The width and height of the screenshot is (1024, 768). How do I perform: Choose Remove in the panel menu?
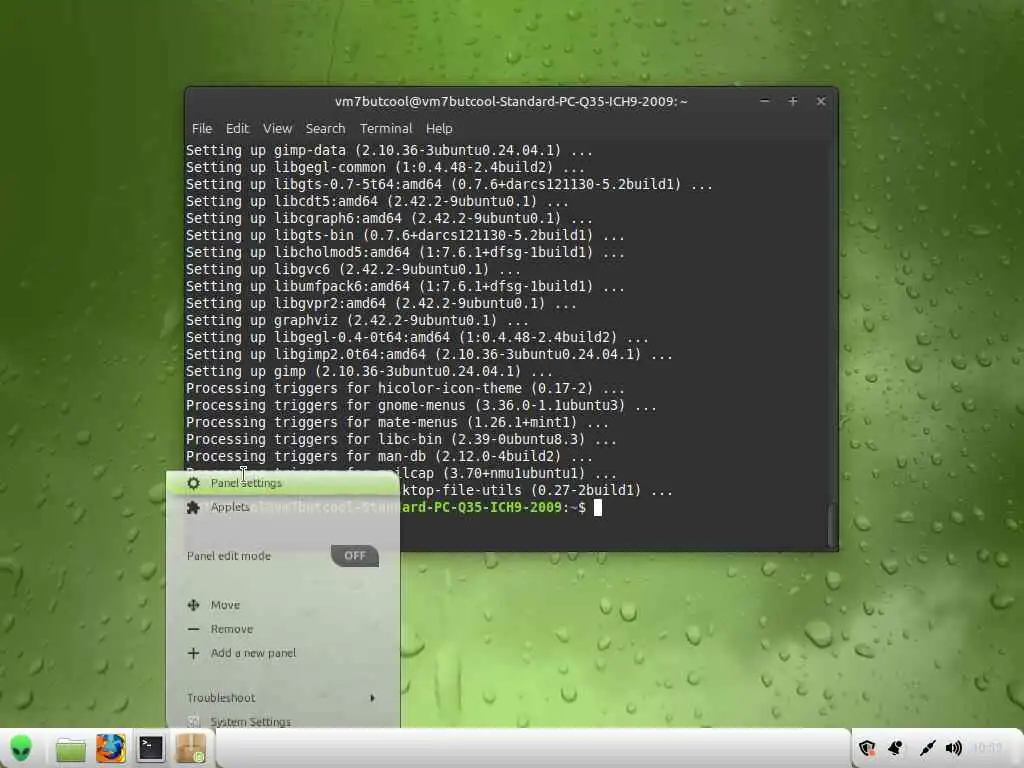pos(282,629)
